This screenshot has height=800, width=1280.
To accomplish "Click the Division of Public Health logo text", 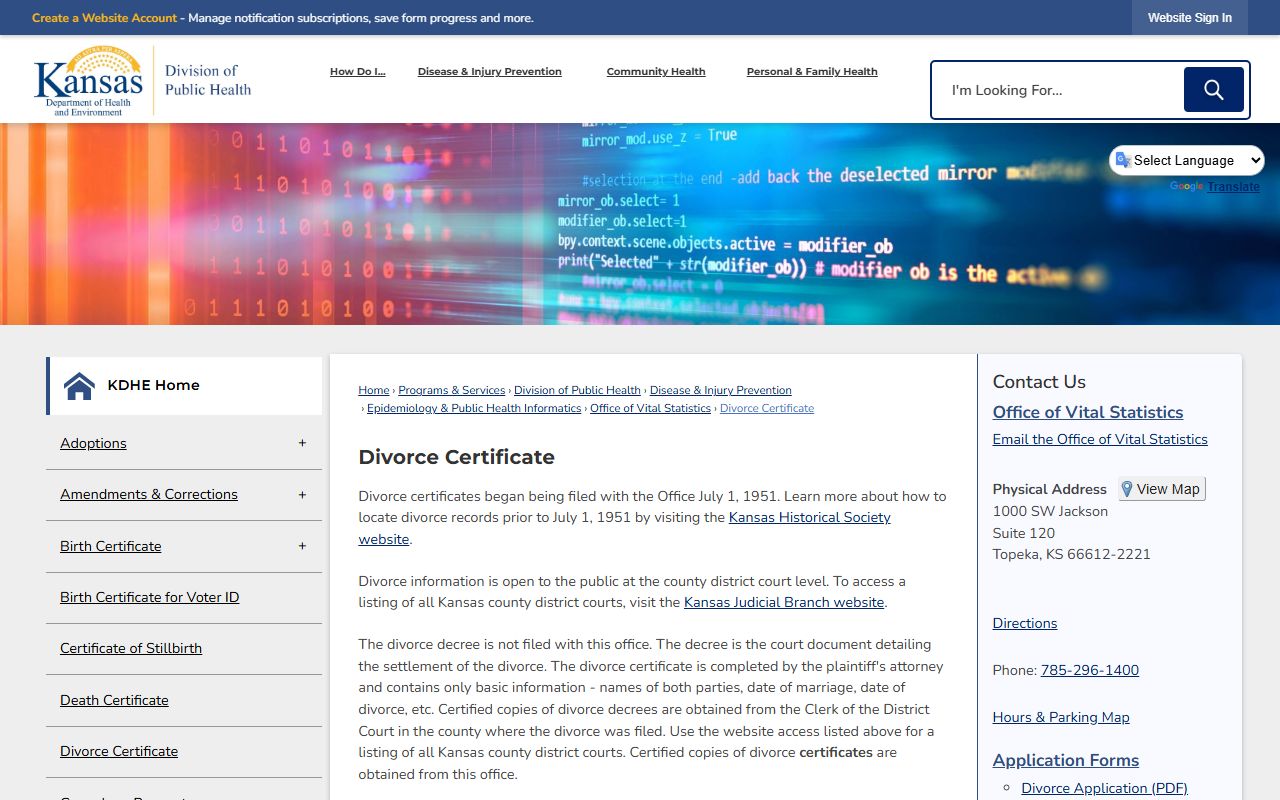I will (x=208, y=80).
